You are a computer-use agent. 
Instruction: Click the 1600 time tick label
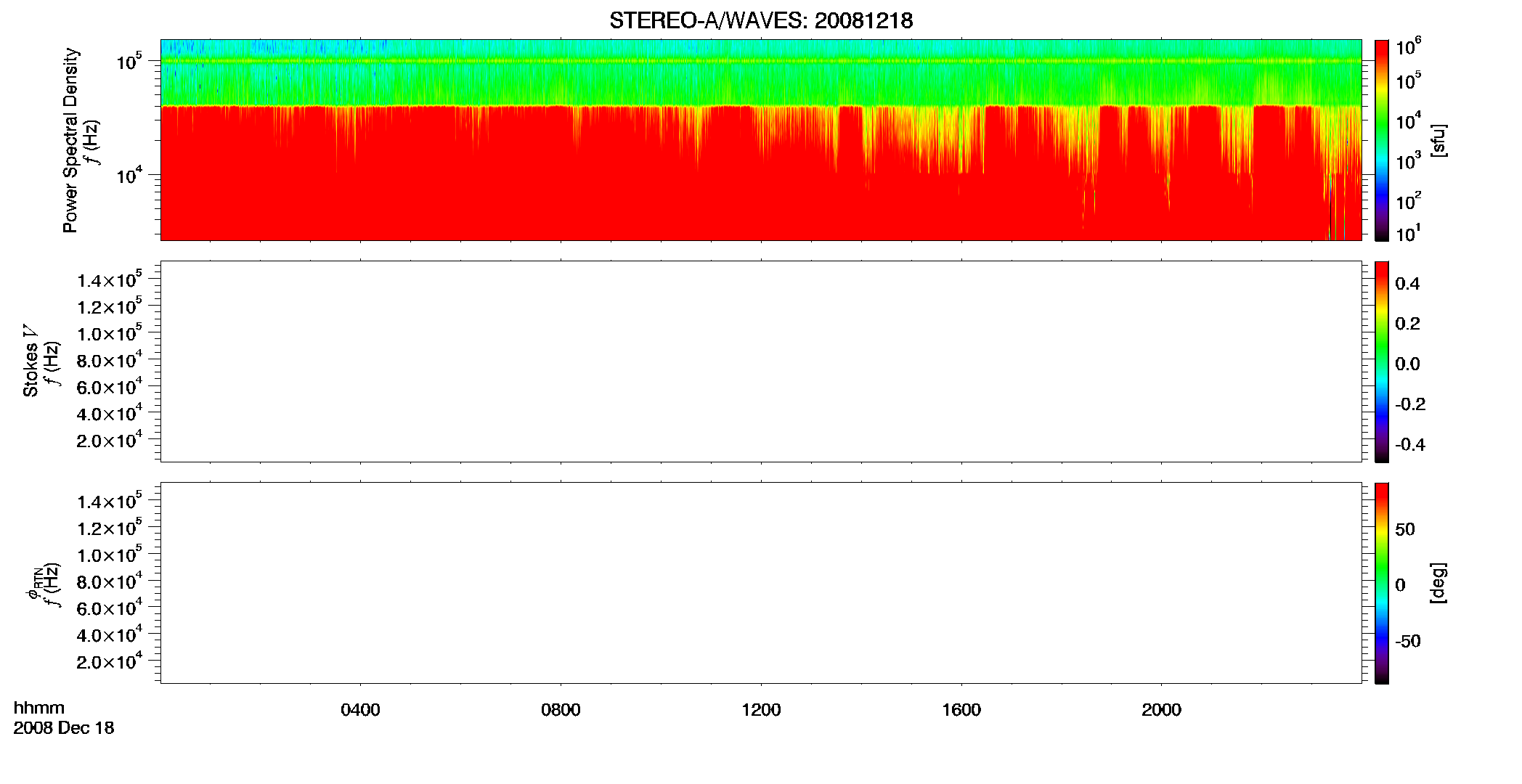tap(961, 710)
